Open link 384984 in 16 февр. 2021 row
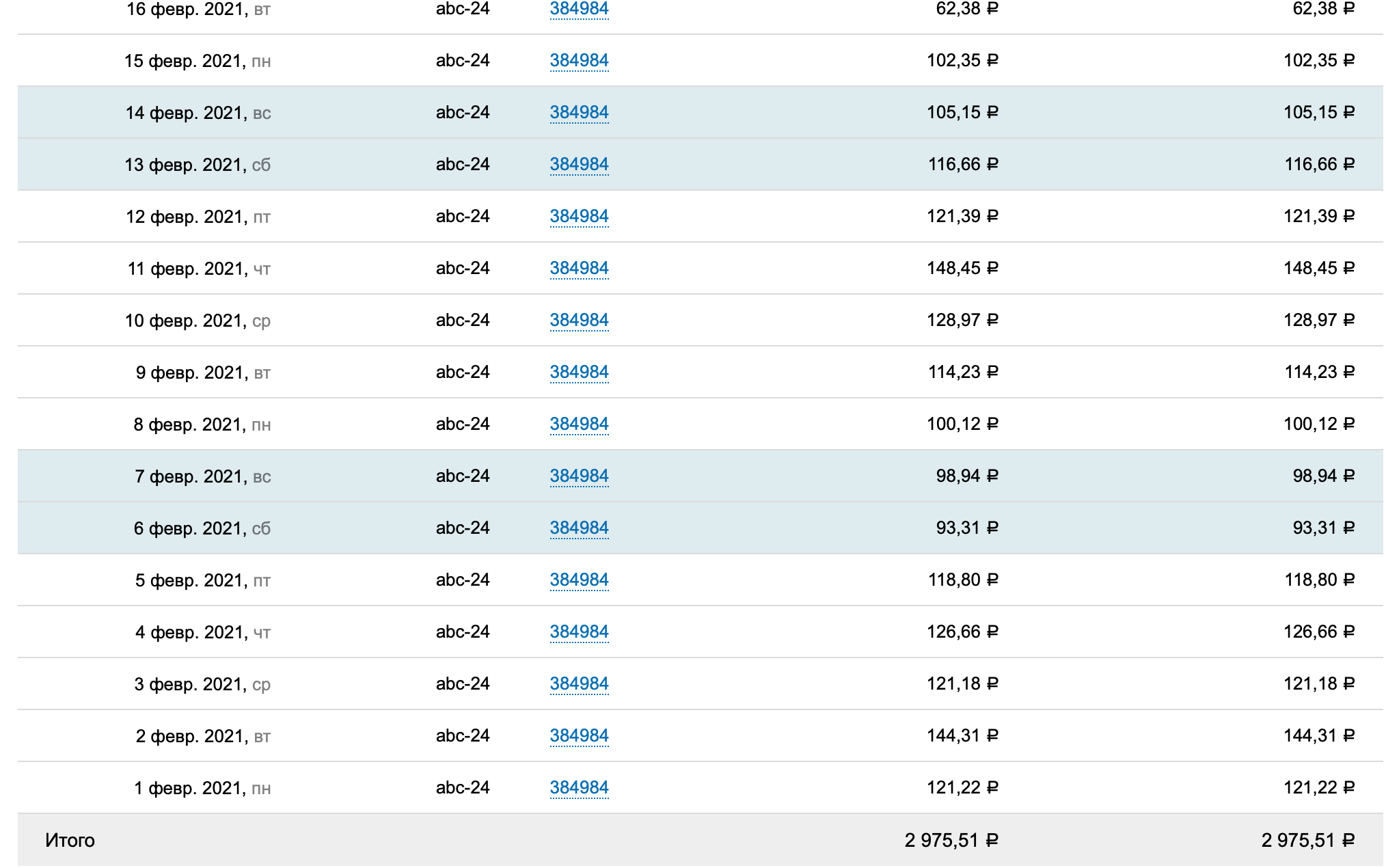The width and height of the screenshot is (1386, 868). click(x=579, y=9)
